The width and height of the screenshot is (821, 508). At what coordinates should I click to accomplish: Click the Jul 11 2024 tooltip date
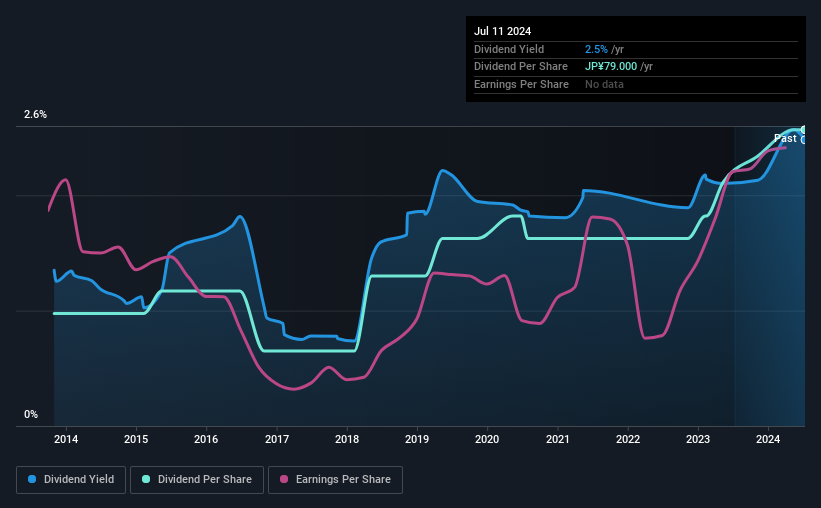coord(503,31)
